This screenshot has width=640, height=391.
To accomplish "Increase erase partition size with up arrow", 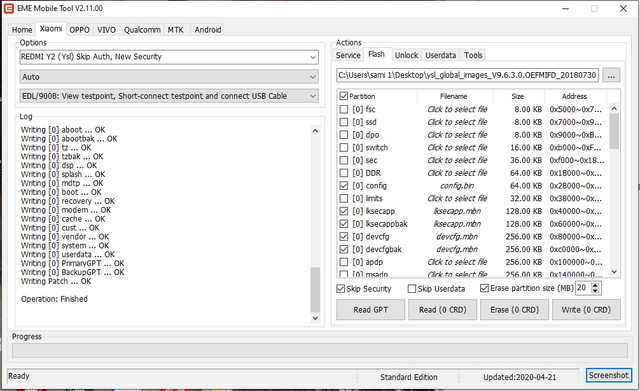I will 596,285.
